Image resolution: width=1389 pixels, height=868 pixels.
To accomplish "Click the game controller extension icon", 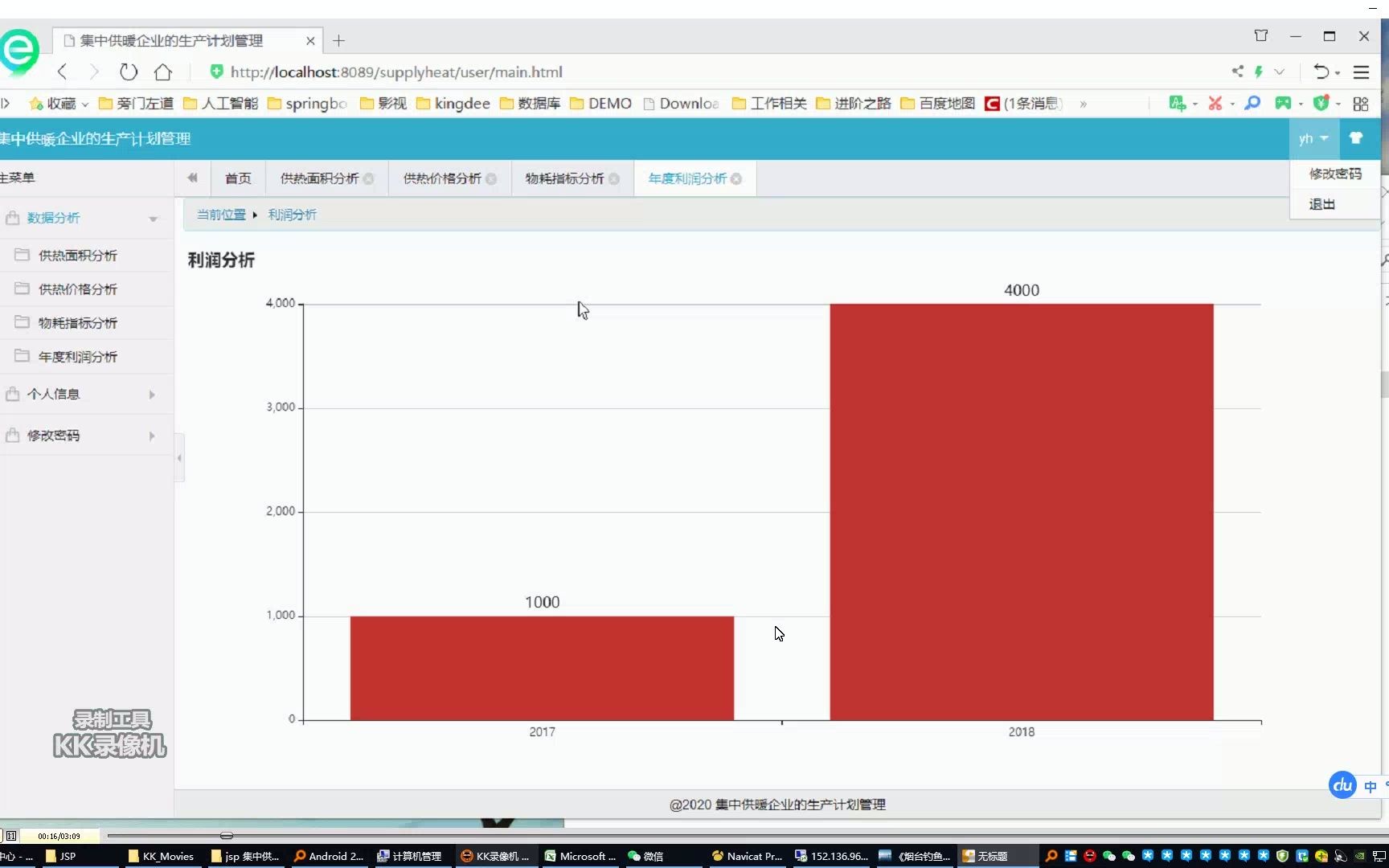I will pyautogui.click(x=1283, y=103).
